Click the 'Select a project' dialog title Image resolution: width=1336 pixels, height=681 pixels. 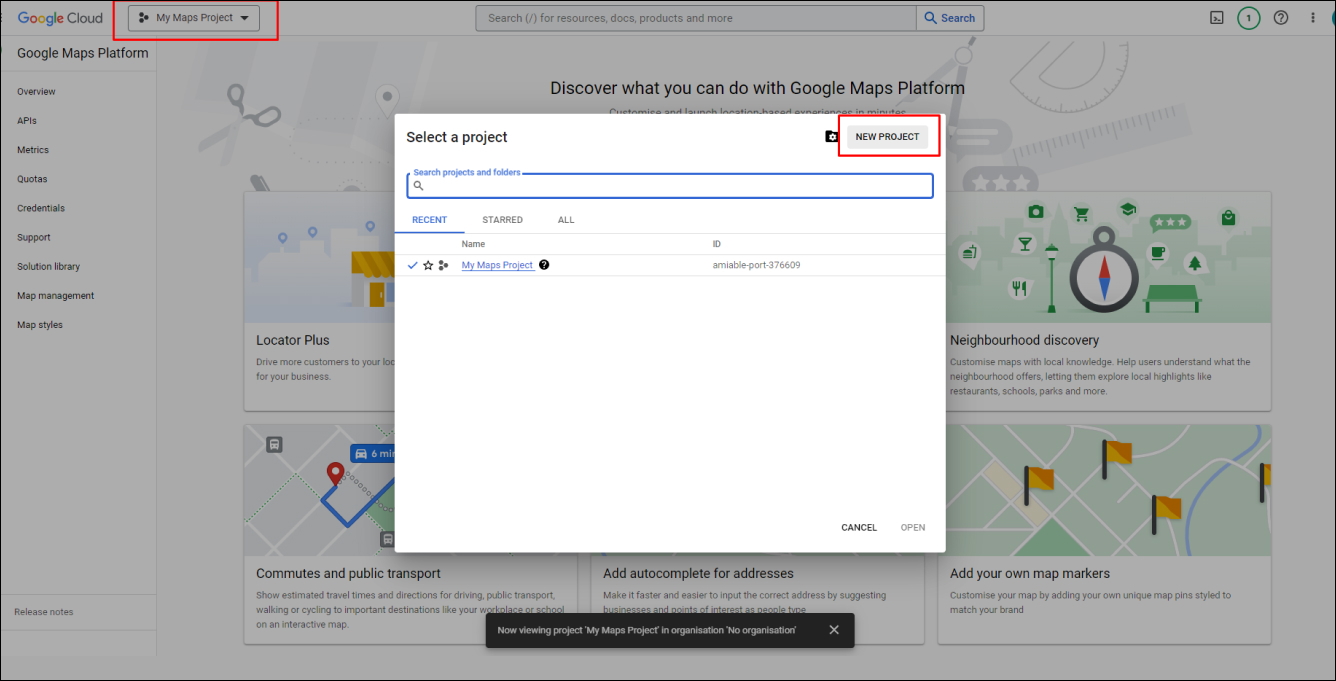457,137
